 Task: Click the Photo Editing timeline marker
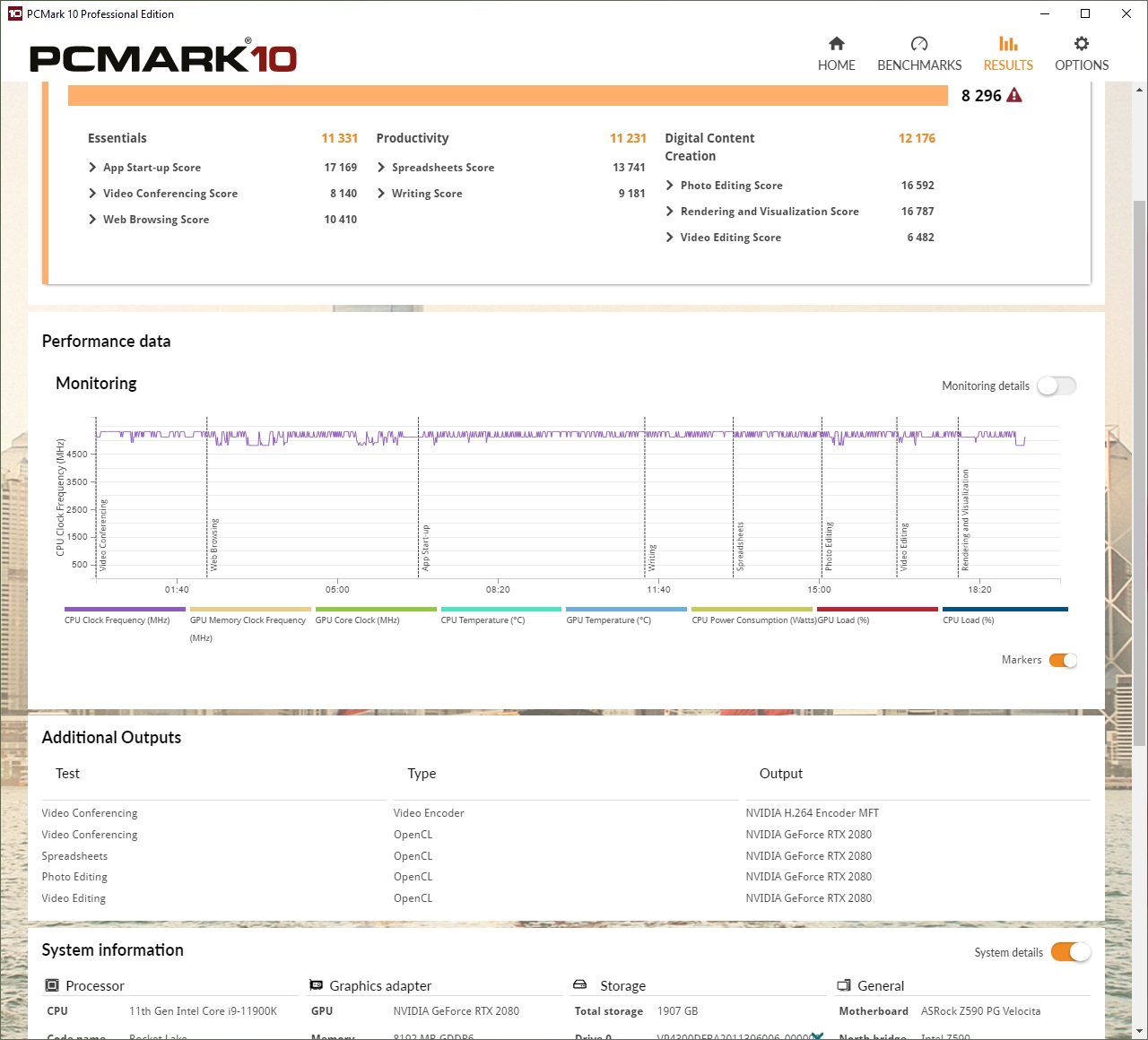coord(829,546)
